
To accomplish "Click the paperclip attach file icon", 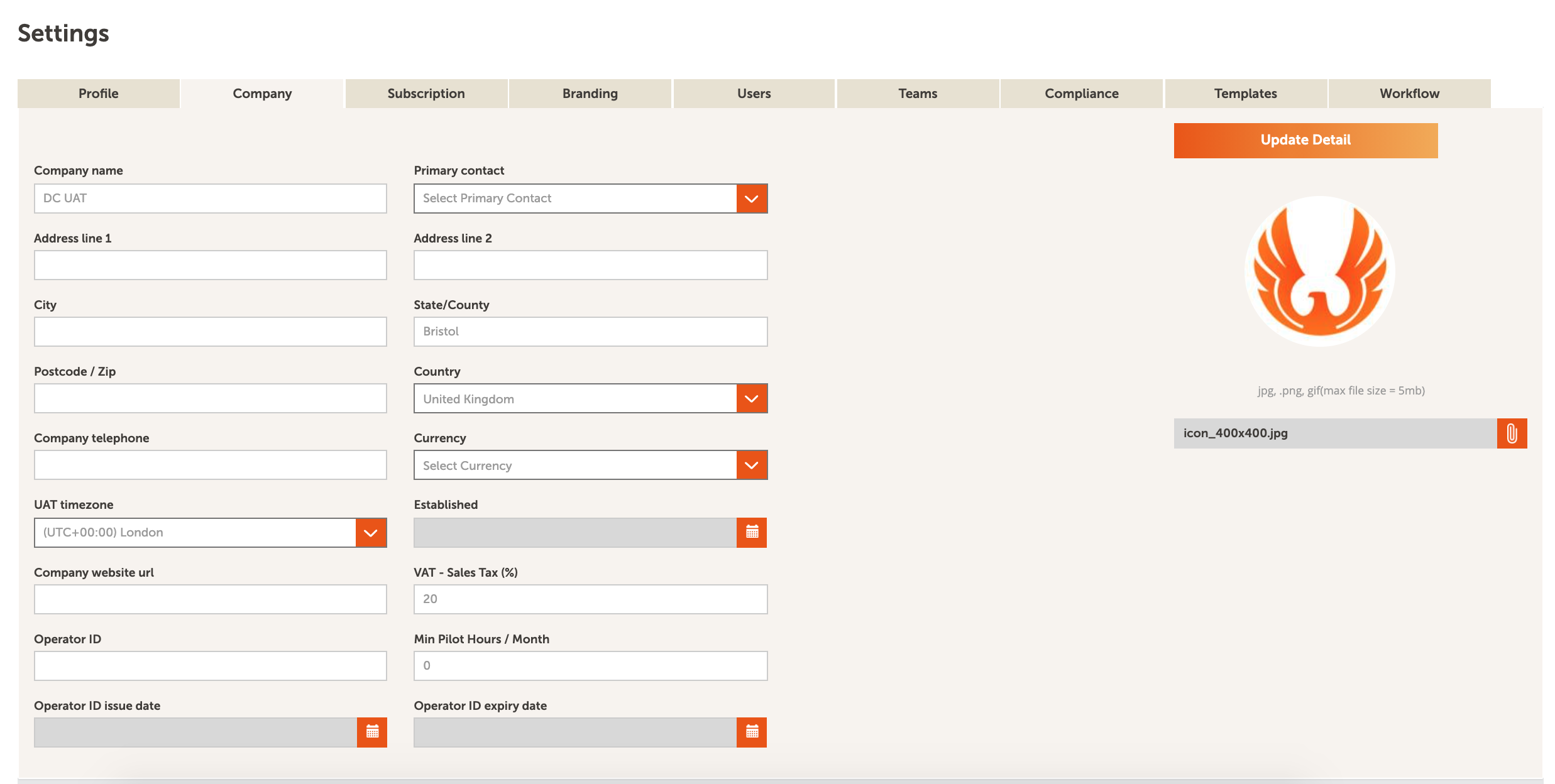I will 1512,433.
